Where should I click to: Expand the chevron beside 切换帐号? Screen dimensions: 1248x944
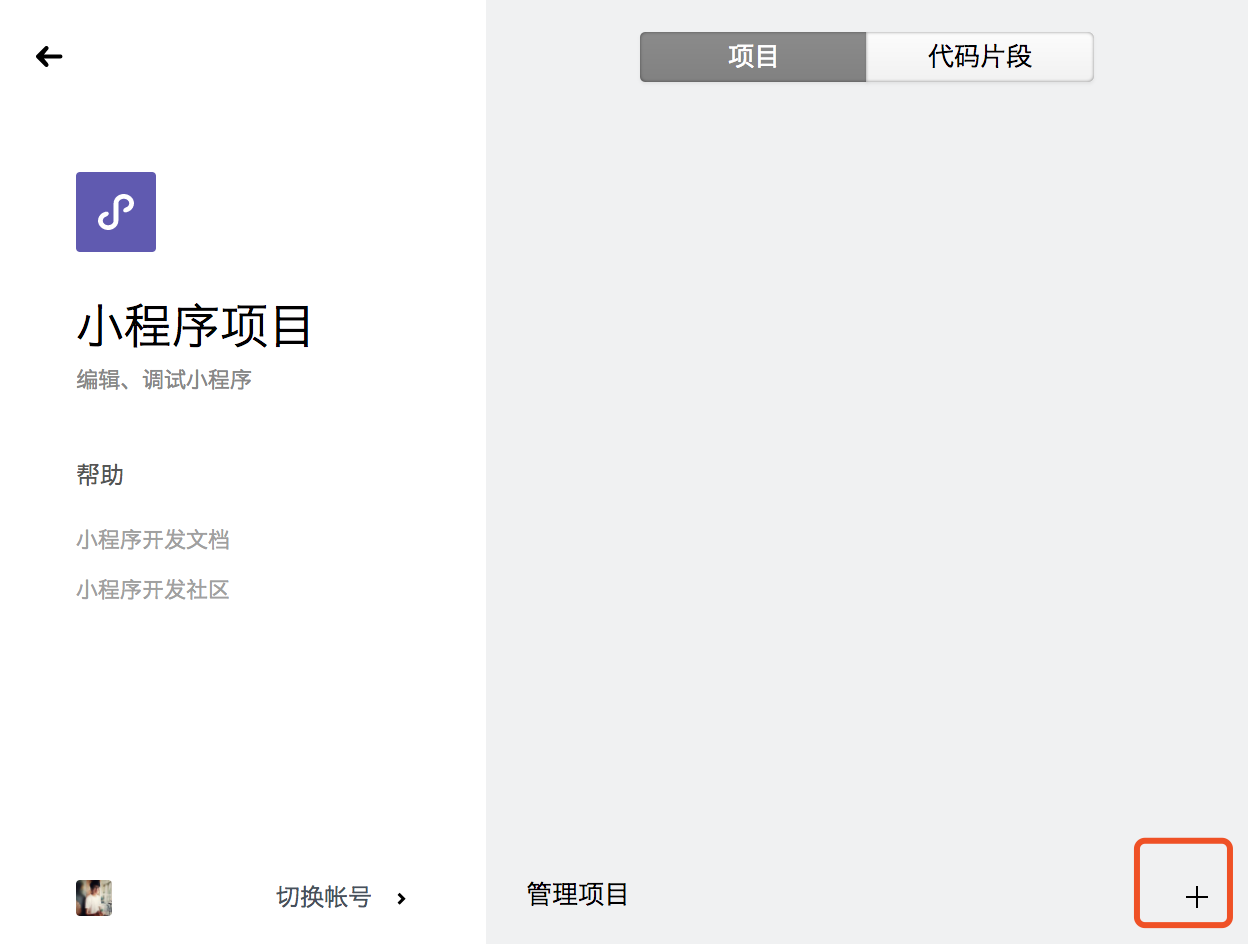pyautogui.click(x=401, y=898)
